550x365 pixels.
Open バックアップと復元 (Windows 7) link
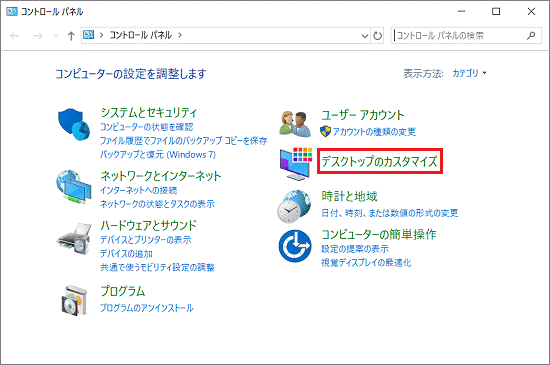point(158,154)
